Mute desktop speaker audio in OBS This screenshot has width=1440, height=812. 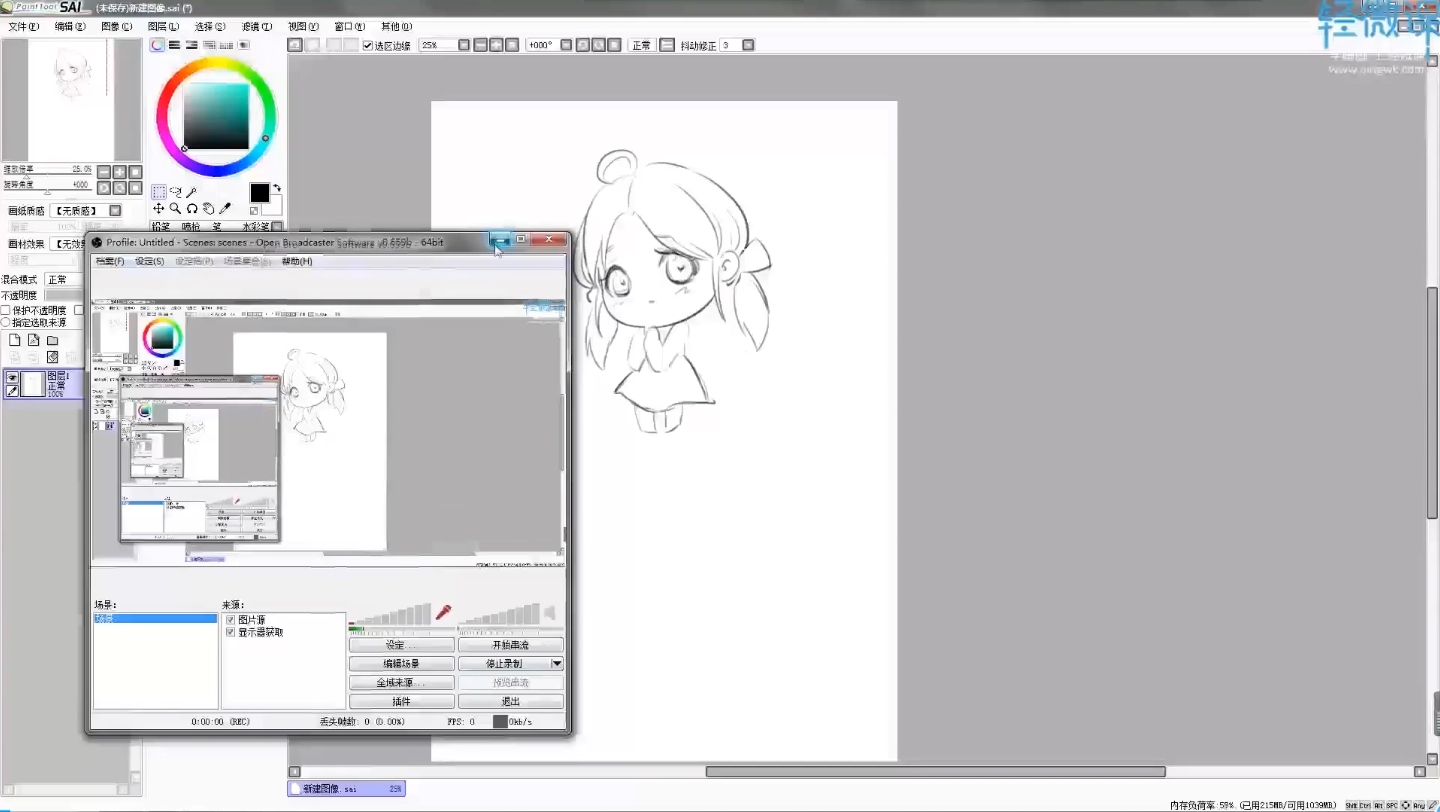tap(549, 613)
